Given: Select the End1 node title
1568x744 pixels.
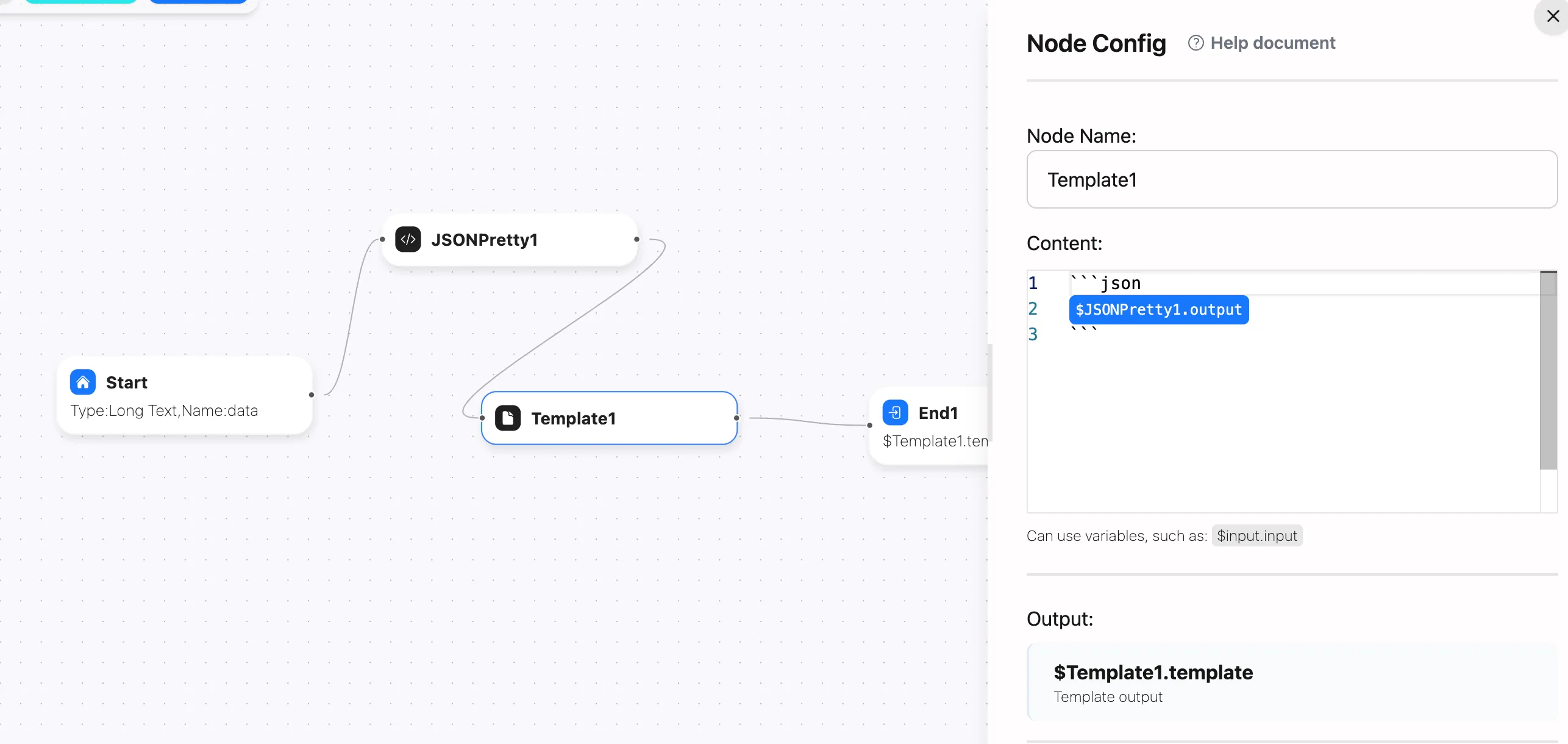Looking at the screenshot, I should [938, 413].
